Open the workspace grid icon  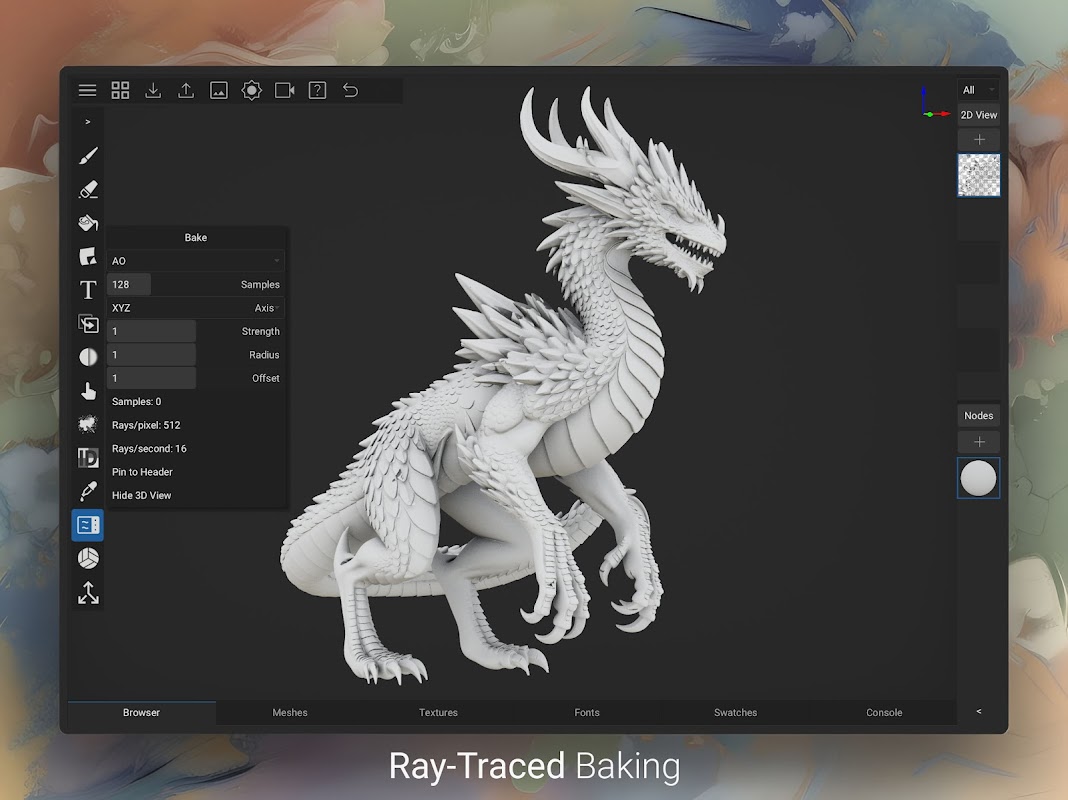click(120, 90)
